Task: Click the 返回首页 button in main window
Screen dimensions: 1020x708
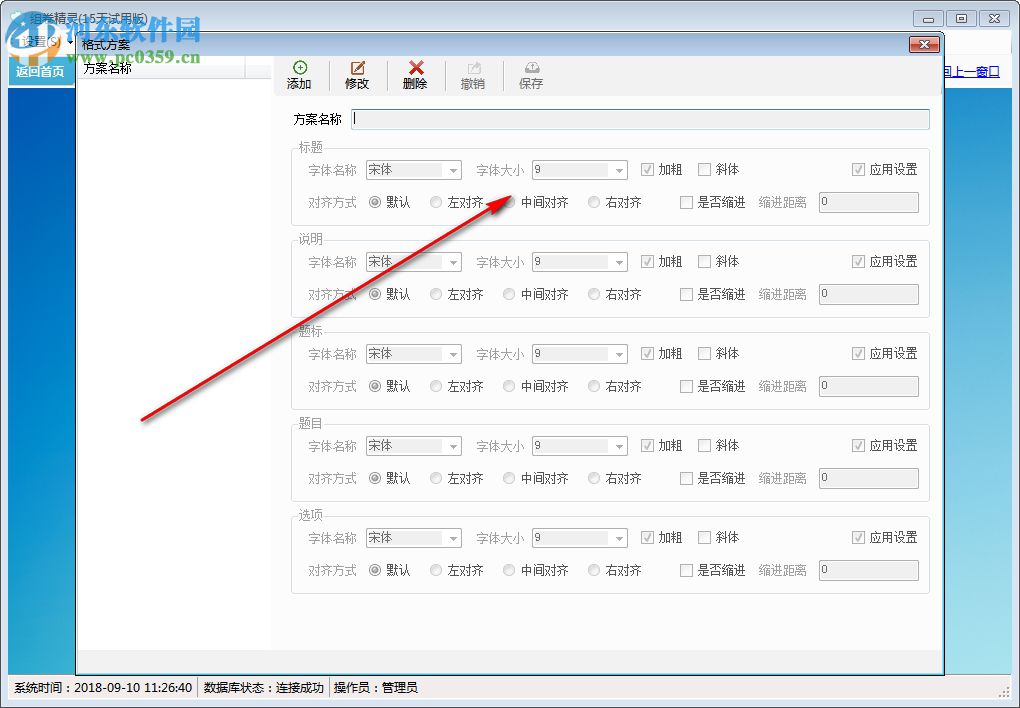Action: coord(41,72)
